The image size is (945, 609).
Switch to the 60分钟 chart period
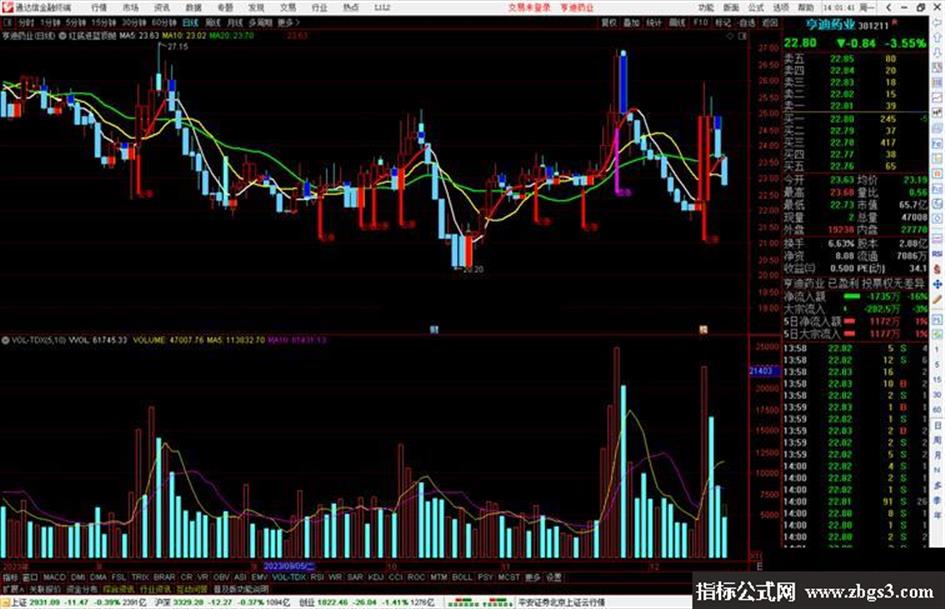coord(164,22)
